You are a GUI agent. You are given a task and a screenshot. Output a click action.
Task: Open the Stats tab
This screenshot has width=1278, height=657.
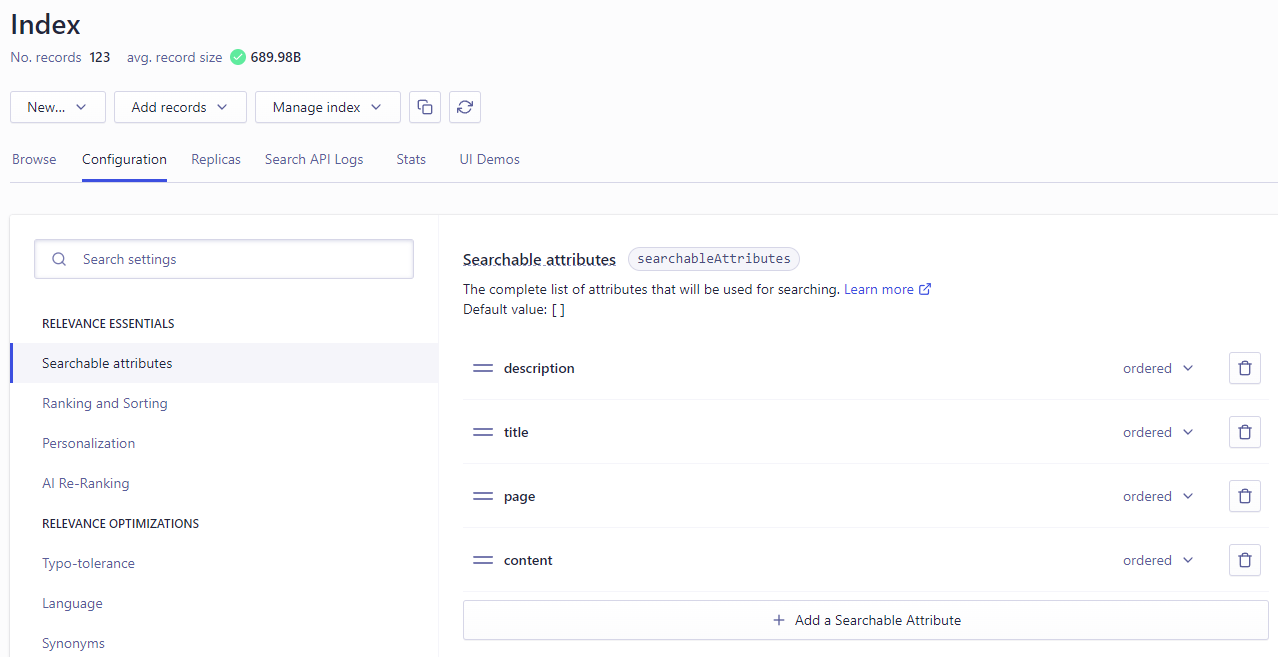coord(411,159)
